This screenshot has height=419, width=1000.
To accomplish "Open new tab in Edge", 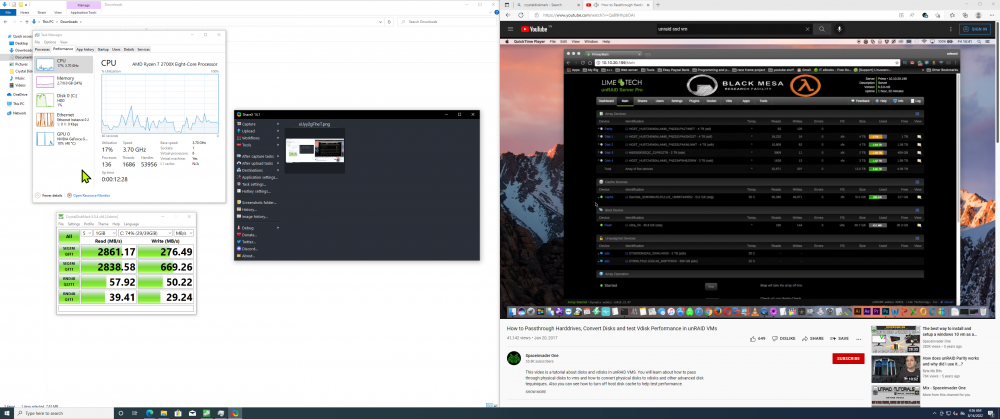I will tap(658, 4).
